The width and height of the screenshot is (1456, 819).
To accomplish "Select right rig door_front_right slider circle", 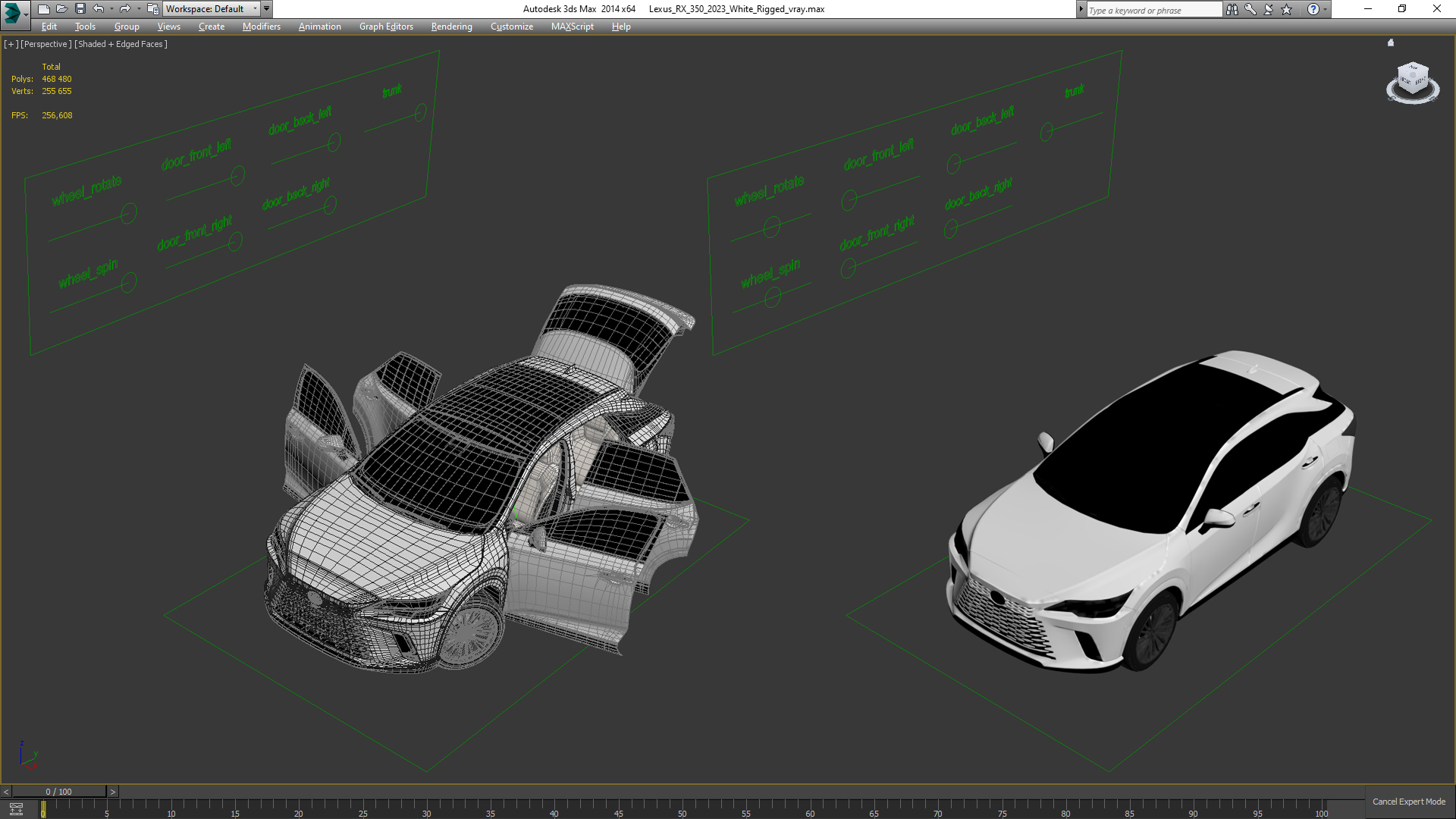I will tap(849, 268).
